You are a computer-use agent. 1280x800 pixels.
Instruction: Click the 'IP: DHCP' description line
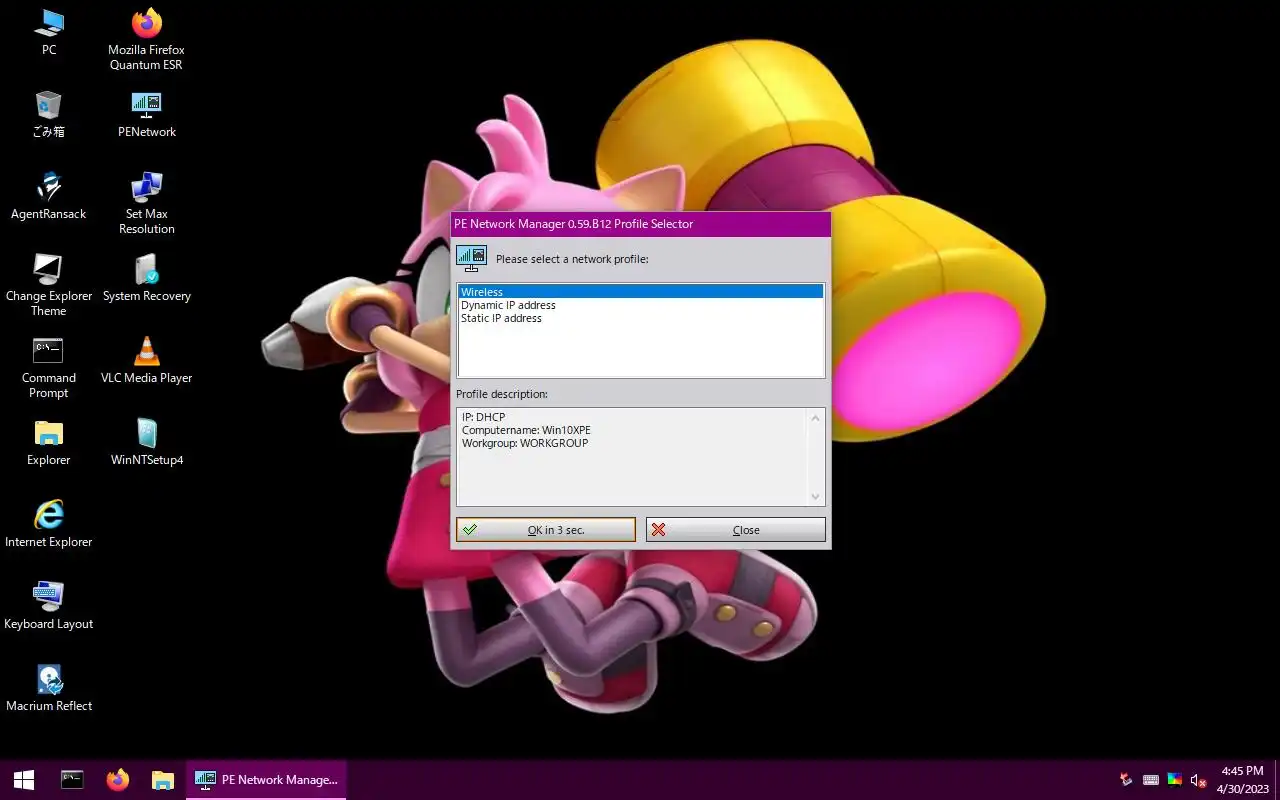tap(483, 417)
